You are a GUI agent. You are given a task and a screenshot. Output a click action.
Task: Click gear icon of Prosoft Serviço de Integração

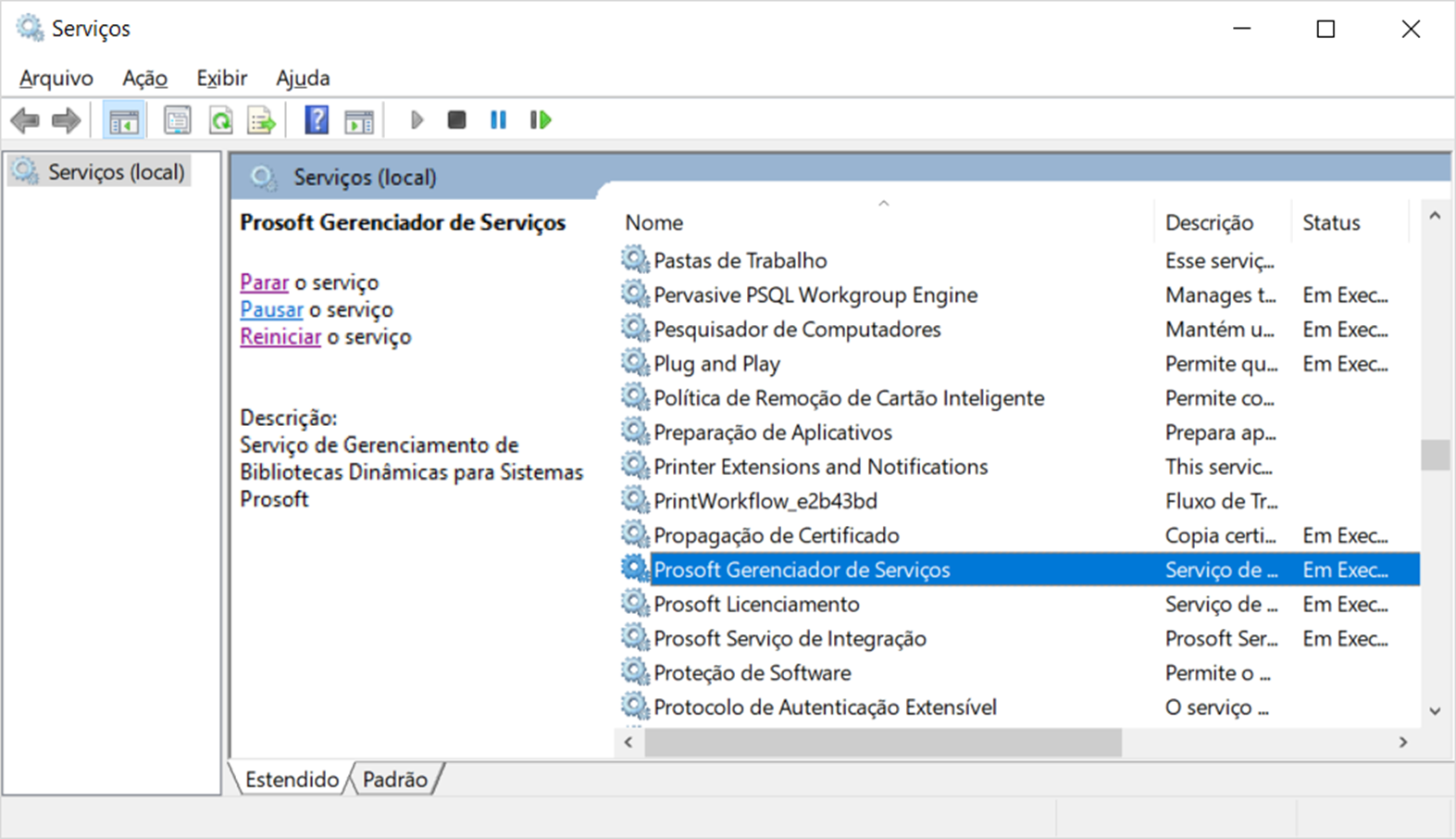(x=635, y=637)
